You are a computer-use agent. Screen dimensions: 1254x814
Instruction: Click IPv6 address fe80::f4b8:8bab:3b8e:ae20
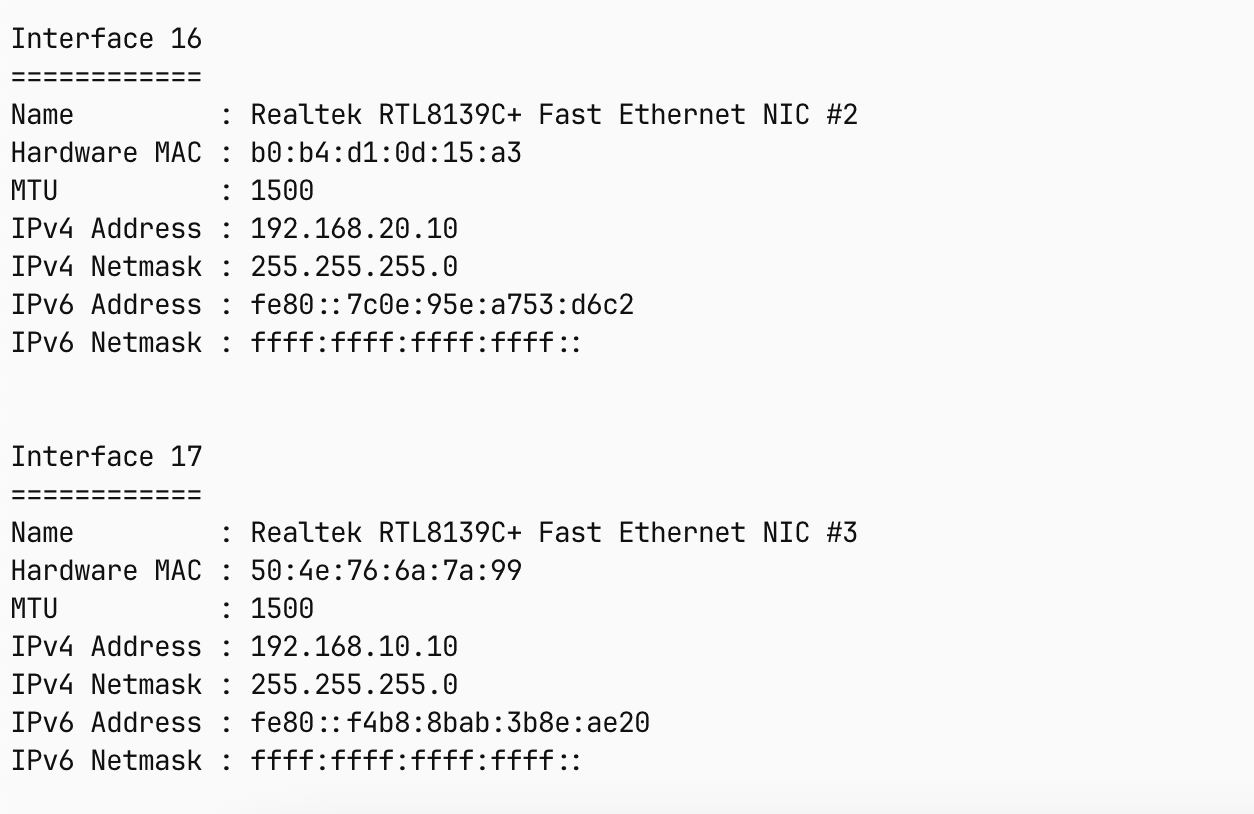click(450, 723)
